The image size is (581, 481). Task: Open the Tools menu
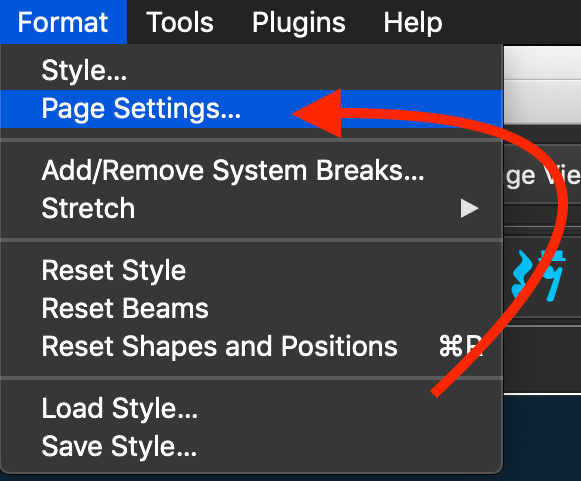click(180, 22)
